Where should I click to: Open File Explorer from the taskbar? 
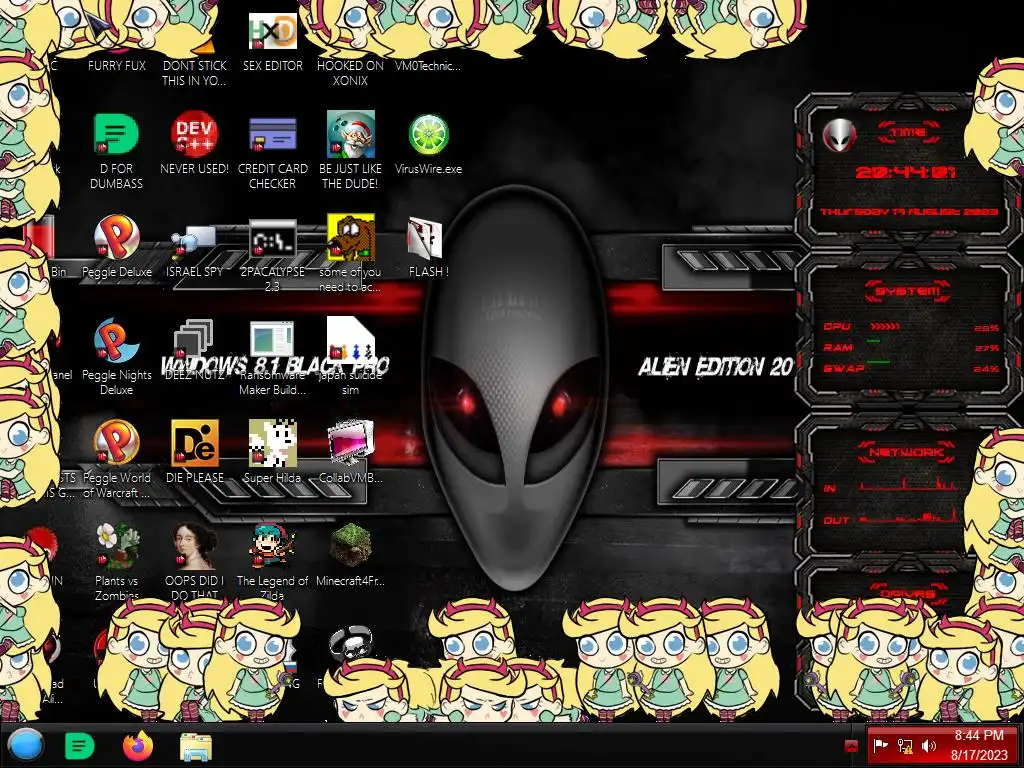pos(196,746)
